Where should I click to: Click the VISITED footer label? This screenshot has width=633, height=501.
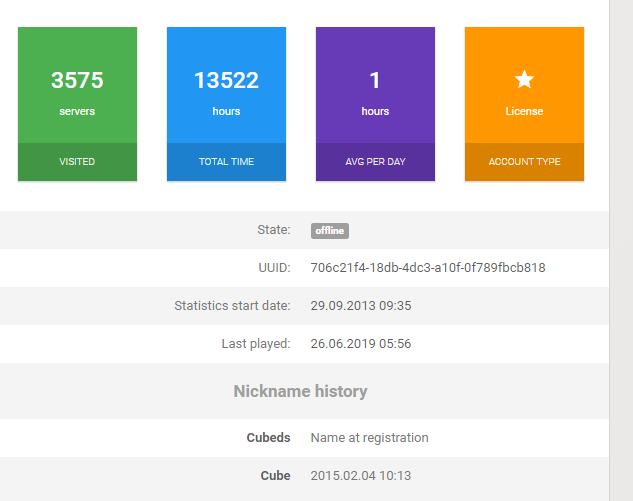(77, 161)
